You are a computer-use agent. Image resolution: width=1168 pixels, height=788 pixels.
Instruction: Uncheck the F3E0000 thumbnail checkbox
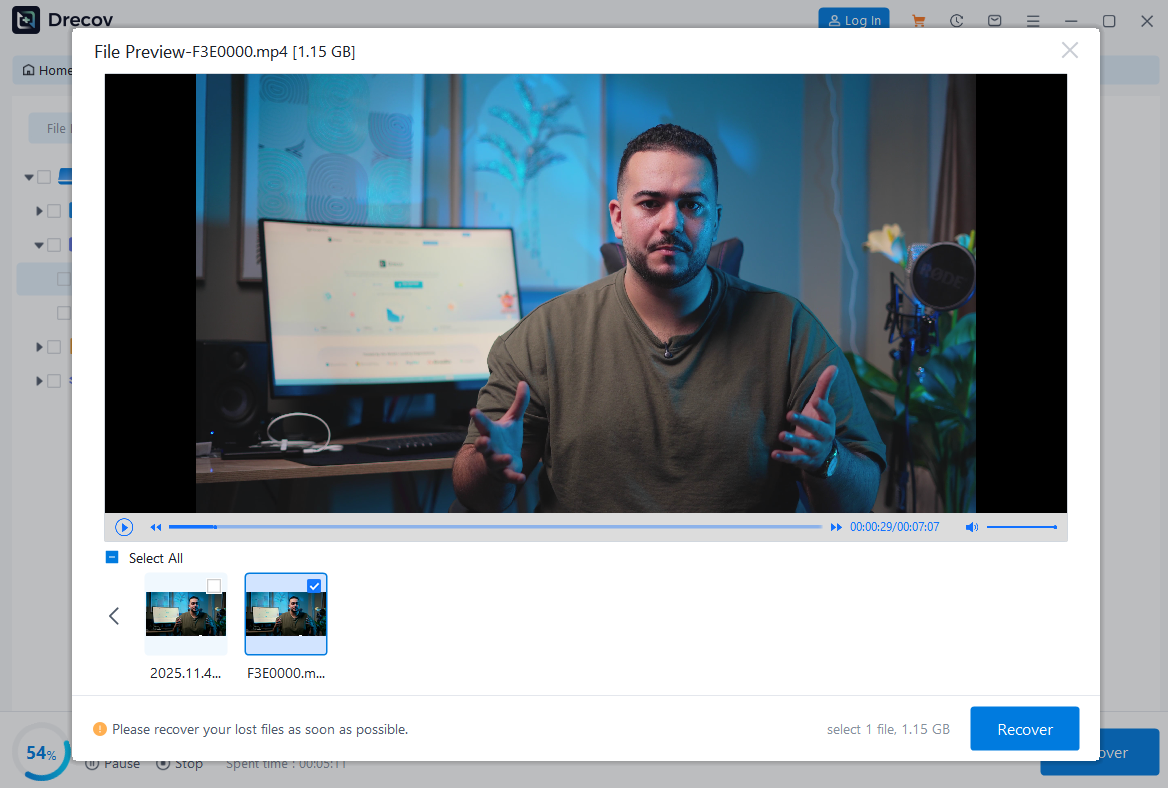click(x=314, y=586)
